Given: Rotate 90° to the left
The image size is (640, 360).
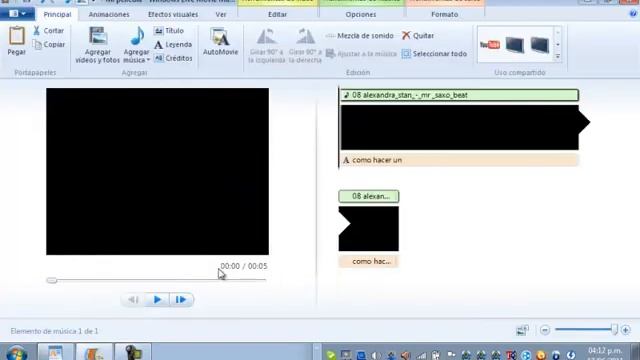Looking at the screenshot, I should point(267,45).
